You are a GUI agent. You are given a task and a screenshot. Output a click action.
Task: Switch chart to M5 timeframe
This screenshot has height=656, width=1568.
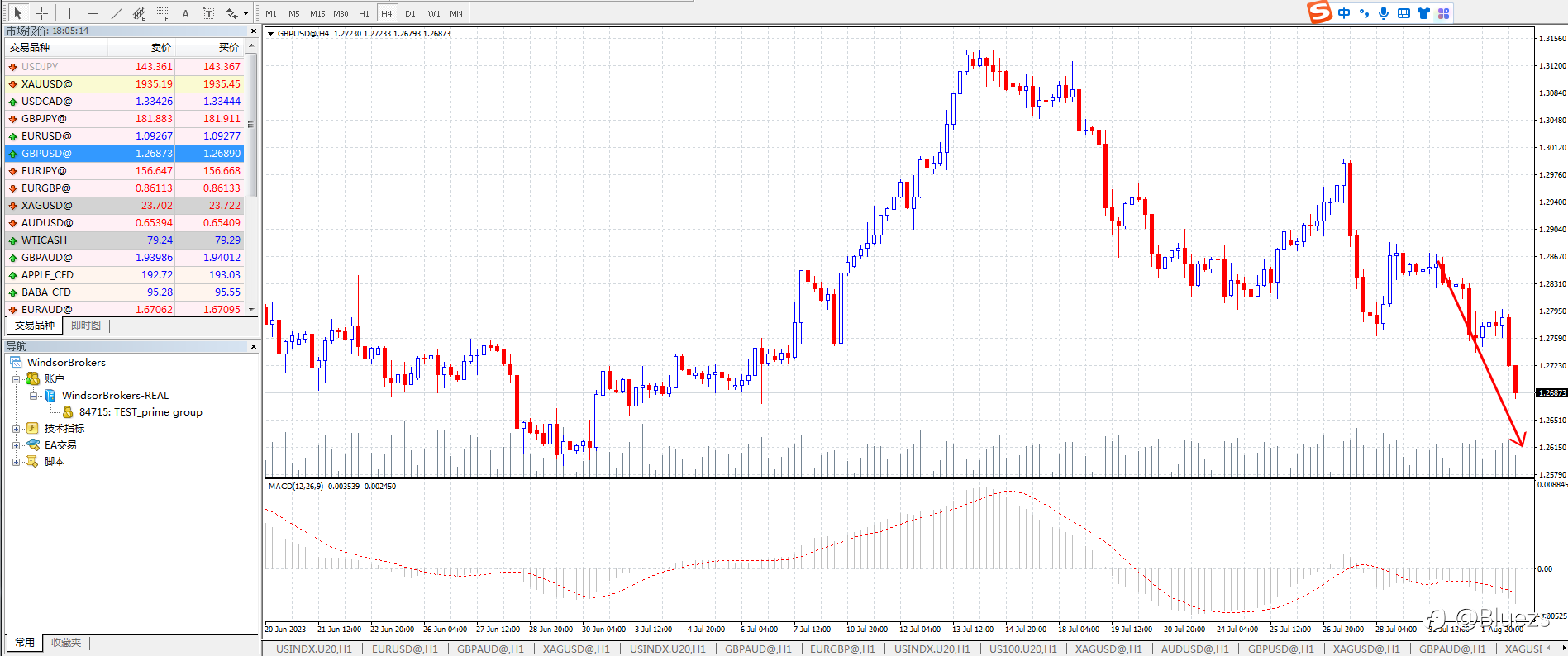tap(294, 13)
